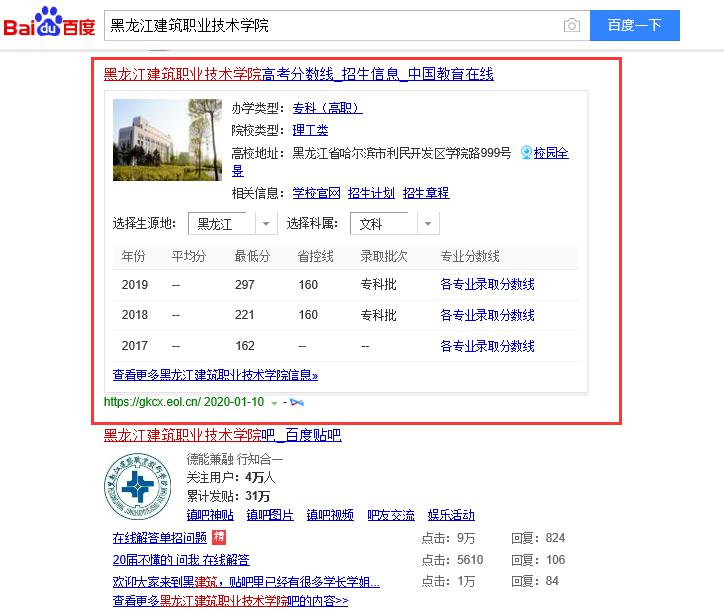Viewport: 724px width, 610px height.
Task: Click the 回复：824 reply count
Action: 538,538
